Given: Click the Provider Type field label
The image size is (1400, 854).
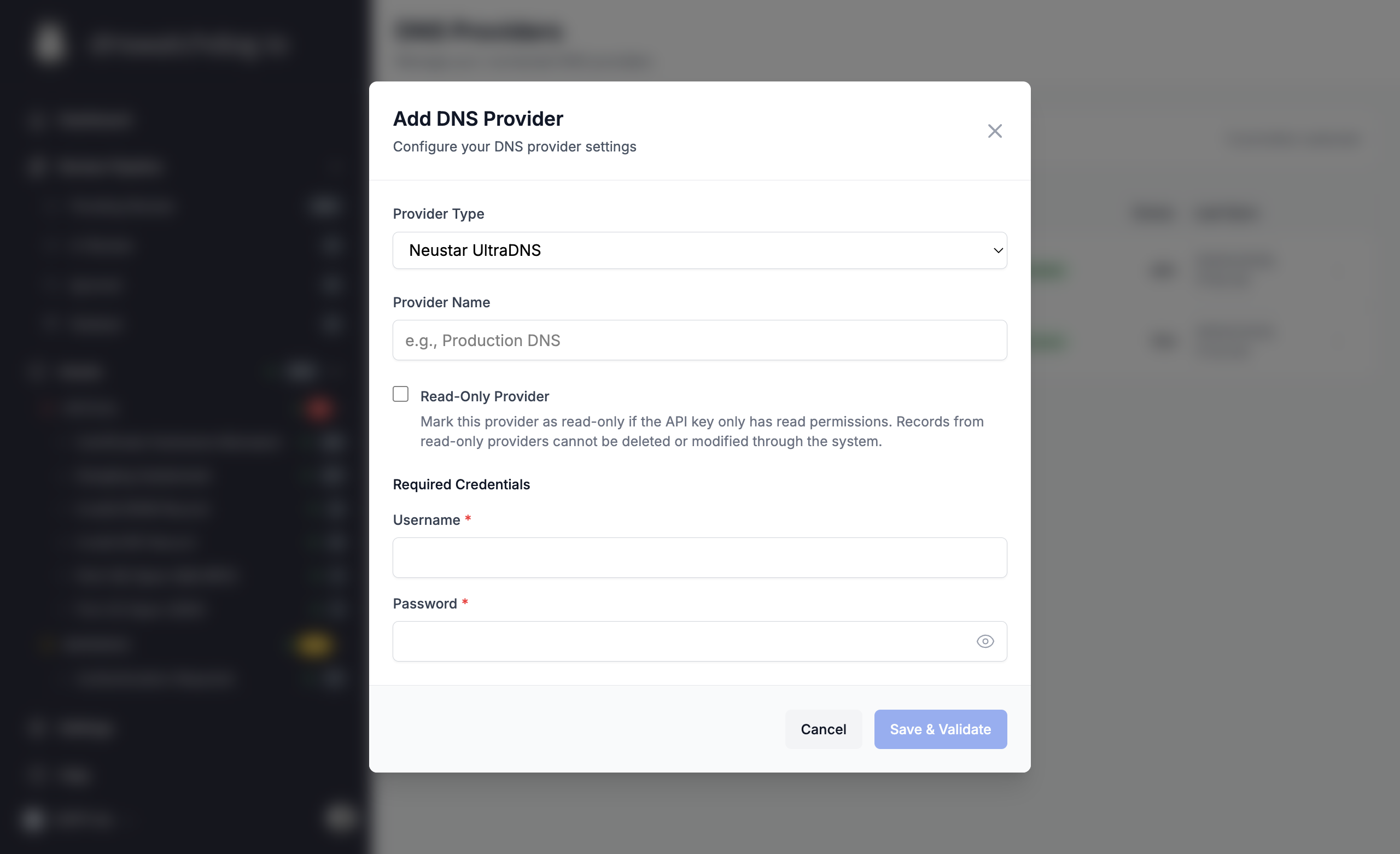Looking at the screenshot, I should 438,214.
